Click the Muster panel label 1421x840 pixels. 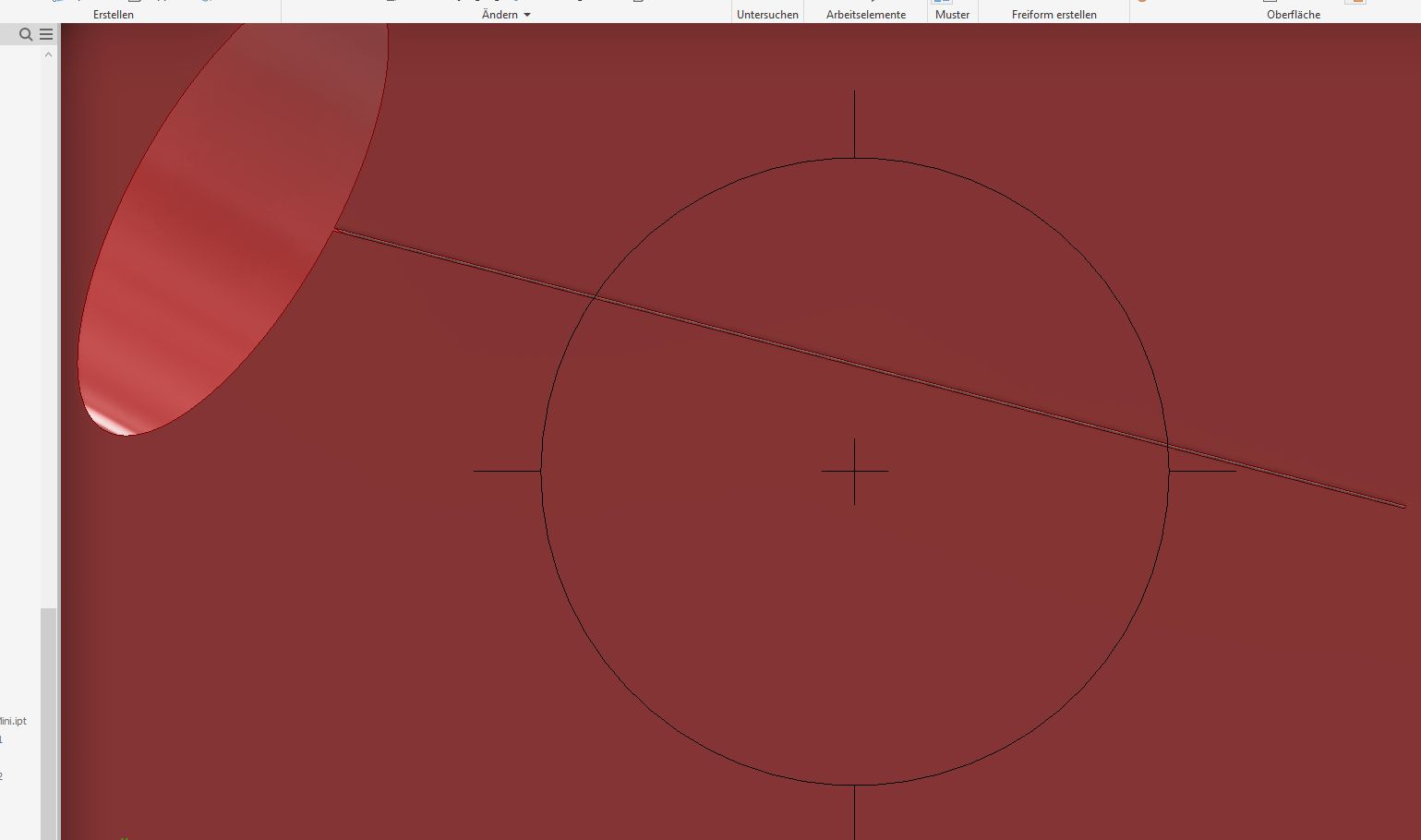(x=952, y=15)
